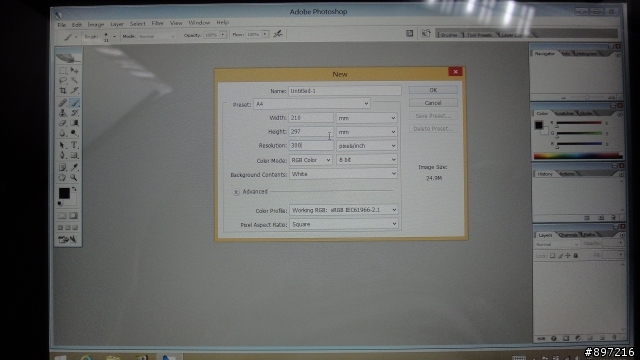Open the Image menu

coord(96,24)
